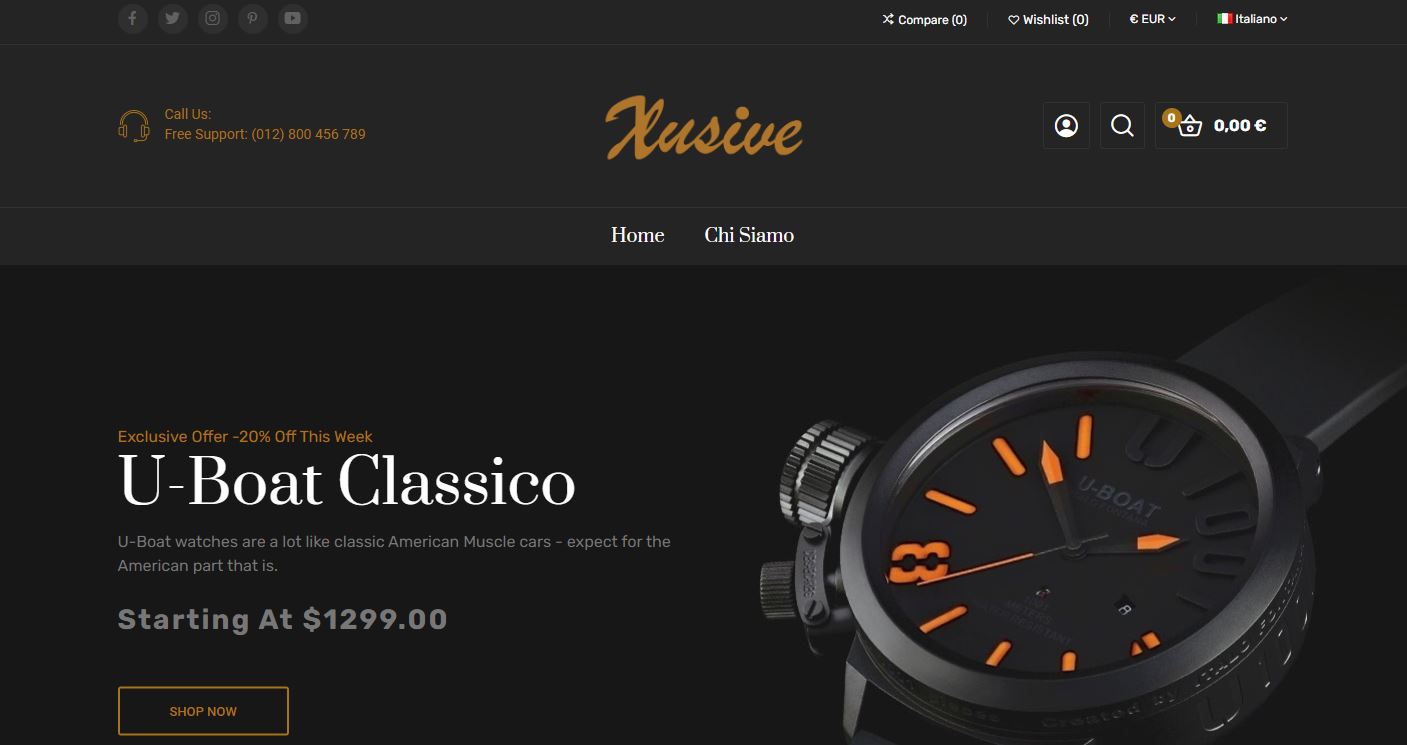Expand the EUR currency dropdown
1407x745 pixels.
[x=1152, y=19]
